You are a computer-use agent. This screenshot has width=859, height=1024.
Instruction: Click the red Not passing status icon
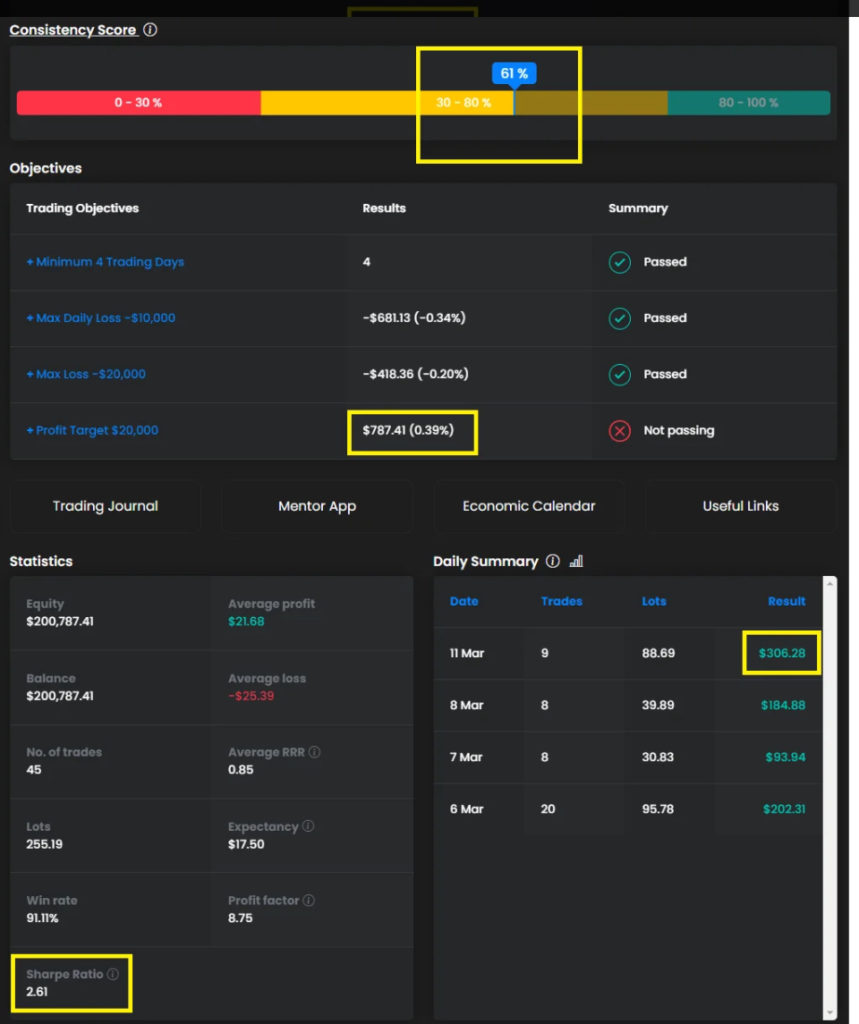[x=620, y=431]
